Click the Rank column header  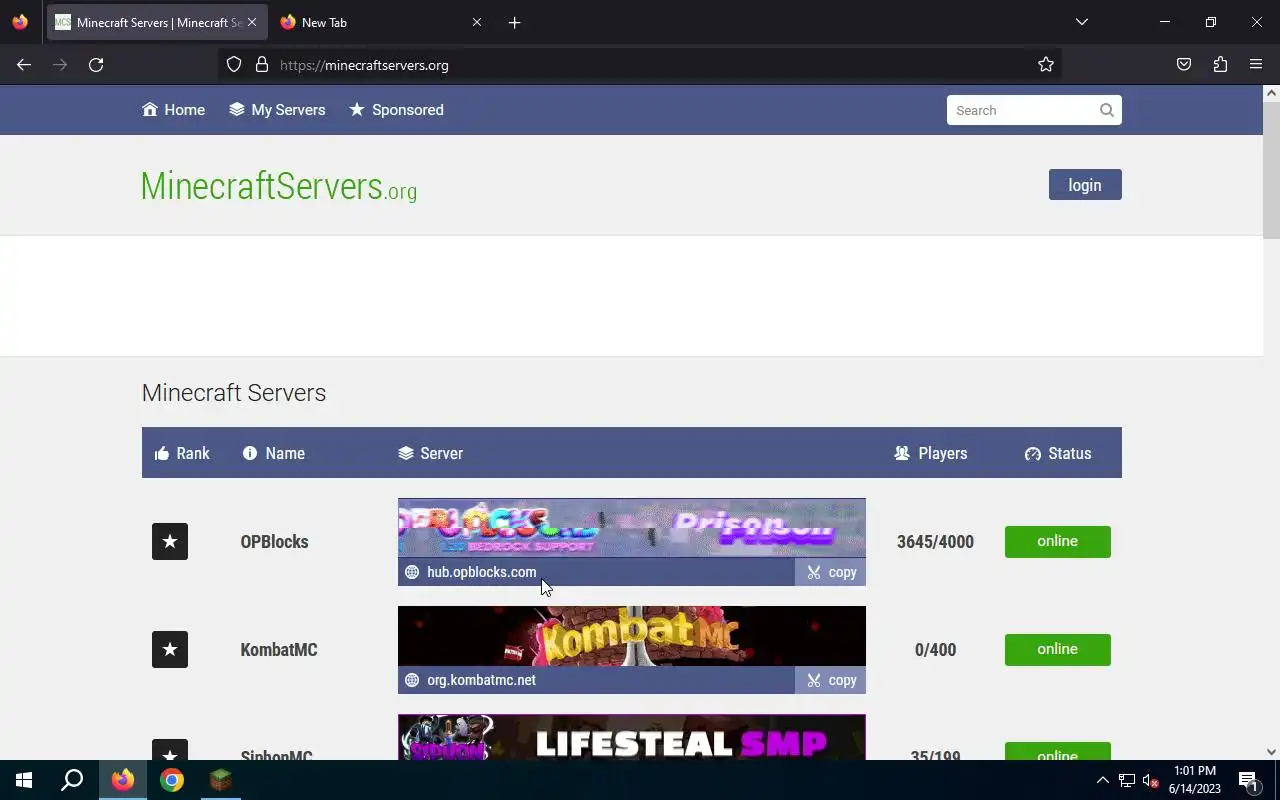(x=182, y=453)
